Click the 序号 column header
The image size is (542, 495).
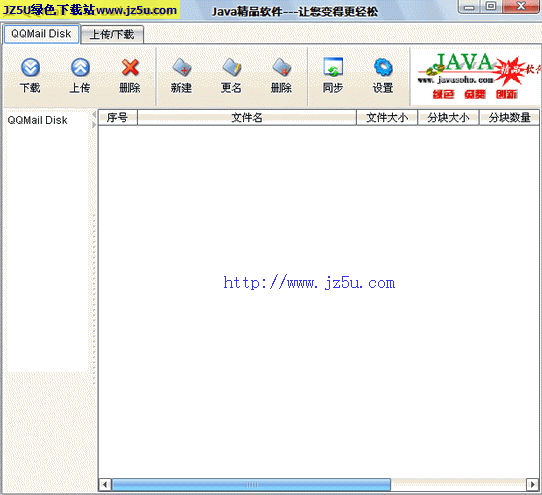pos(118,118)
